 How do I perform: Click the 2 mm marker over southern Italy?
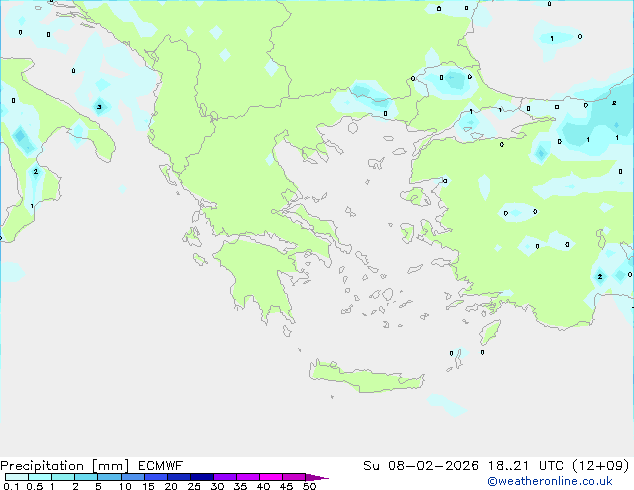pos(36,172)
